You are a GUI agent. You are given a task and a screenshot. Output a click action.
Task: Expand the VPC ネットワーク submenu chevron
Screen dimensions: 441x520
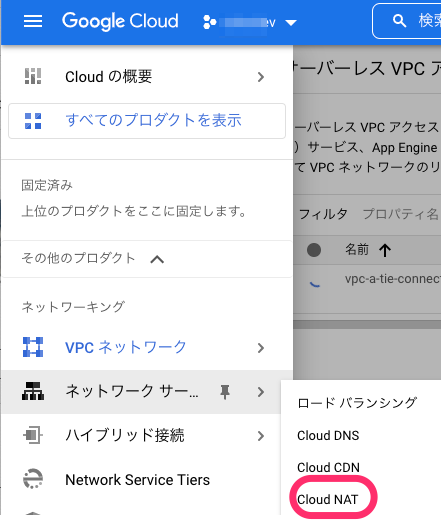point(261,348)
